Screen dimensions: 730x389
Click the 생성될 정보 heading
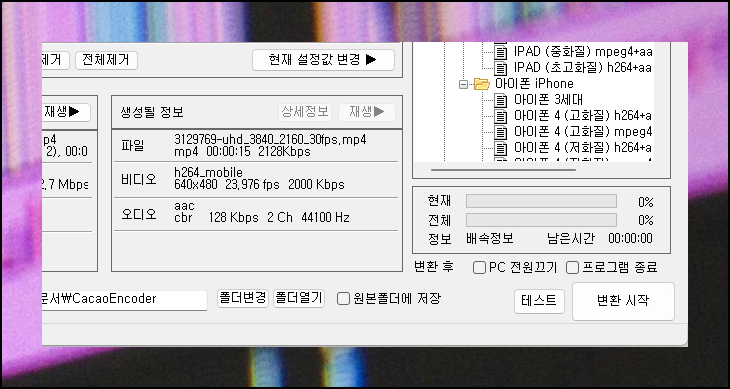(152, 112)
